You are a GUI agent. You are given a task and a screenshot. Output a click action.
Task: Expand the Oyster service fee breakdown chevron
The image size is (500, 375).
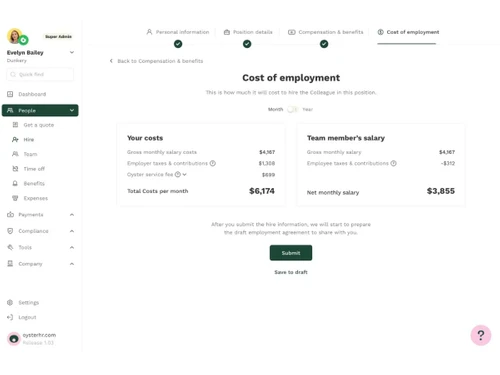(x=184, y=174)
